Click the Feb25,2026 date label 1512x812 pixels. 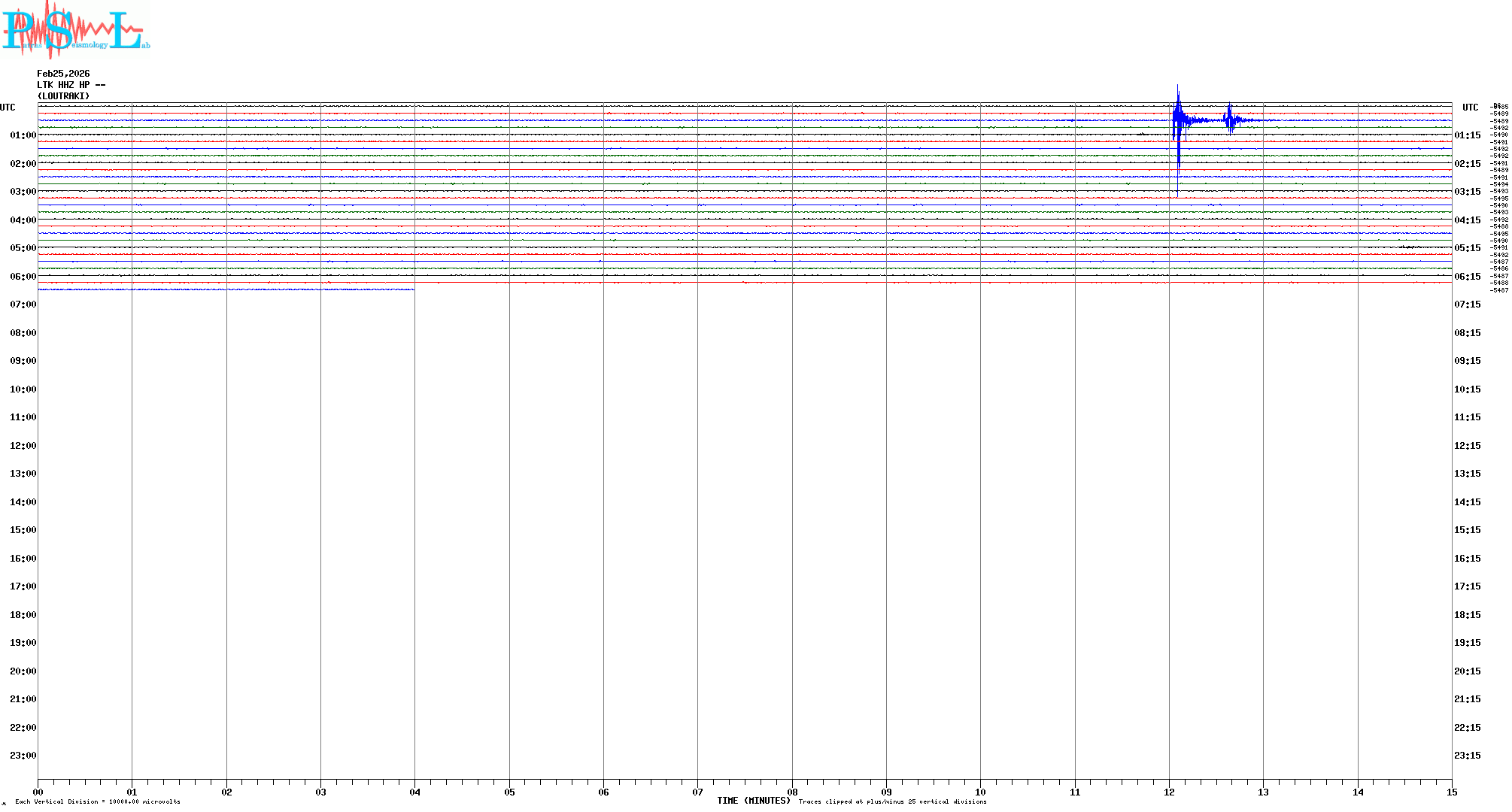point(63,74)
